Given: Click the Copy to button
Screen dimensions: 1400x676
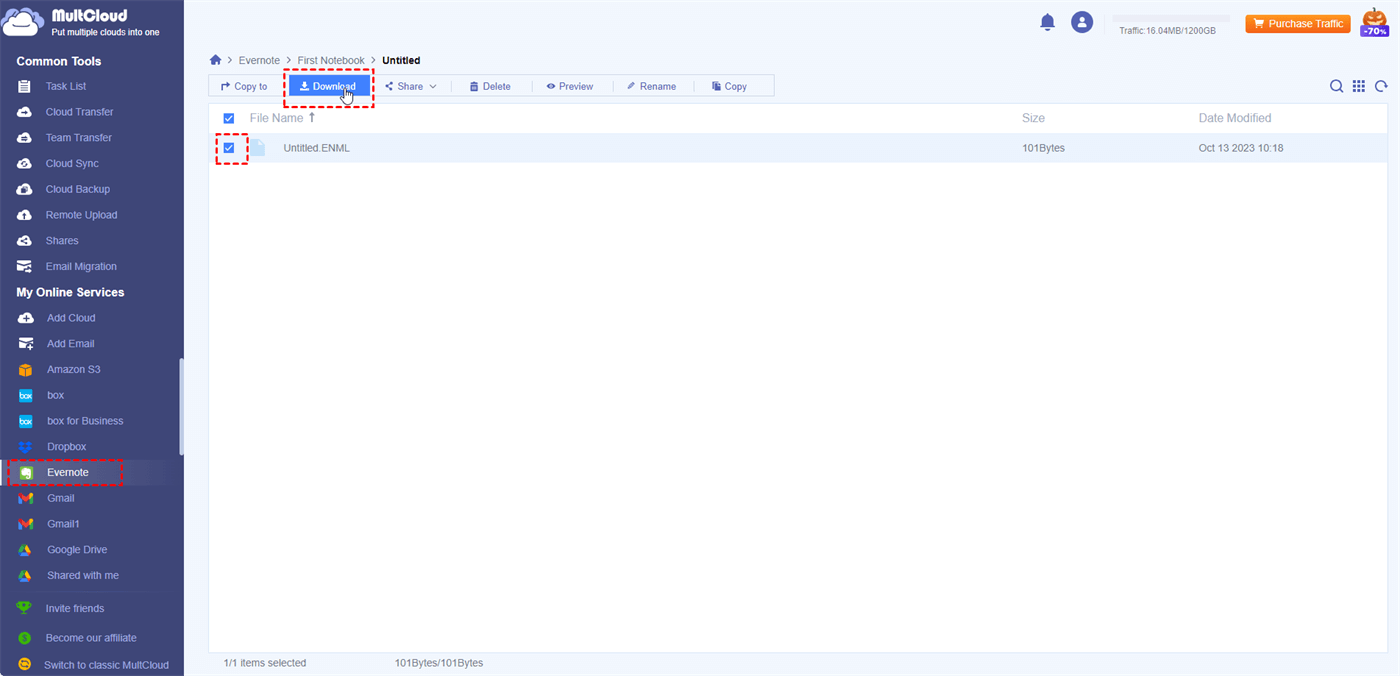Looking at the screenshot, I should [x=244, y=87].
